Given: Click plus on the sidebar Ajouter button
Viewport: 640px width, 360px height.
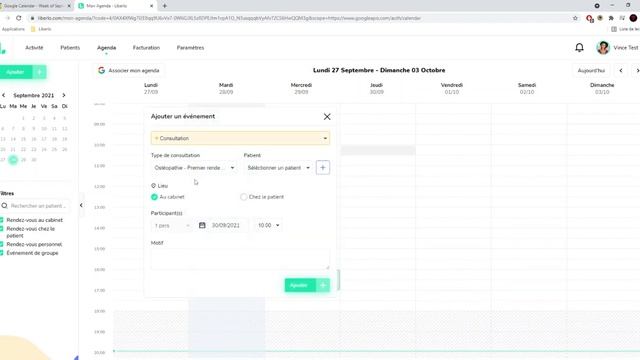Looking at the screenshot, I should [x=40, y=72].
